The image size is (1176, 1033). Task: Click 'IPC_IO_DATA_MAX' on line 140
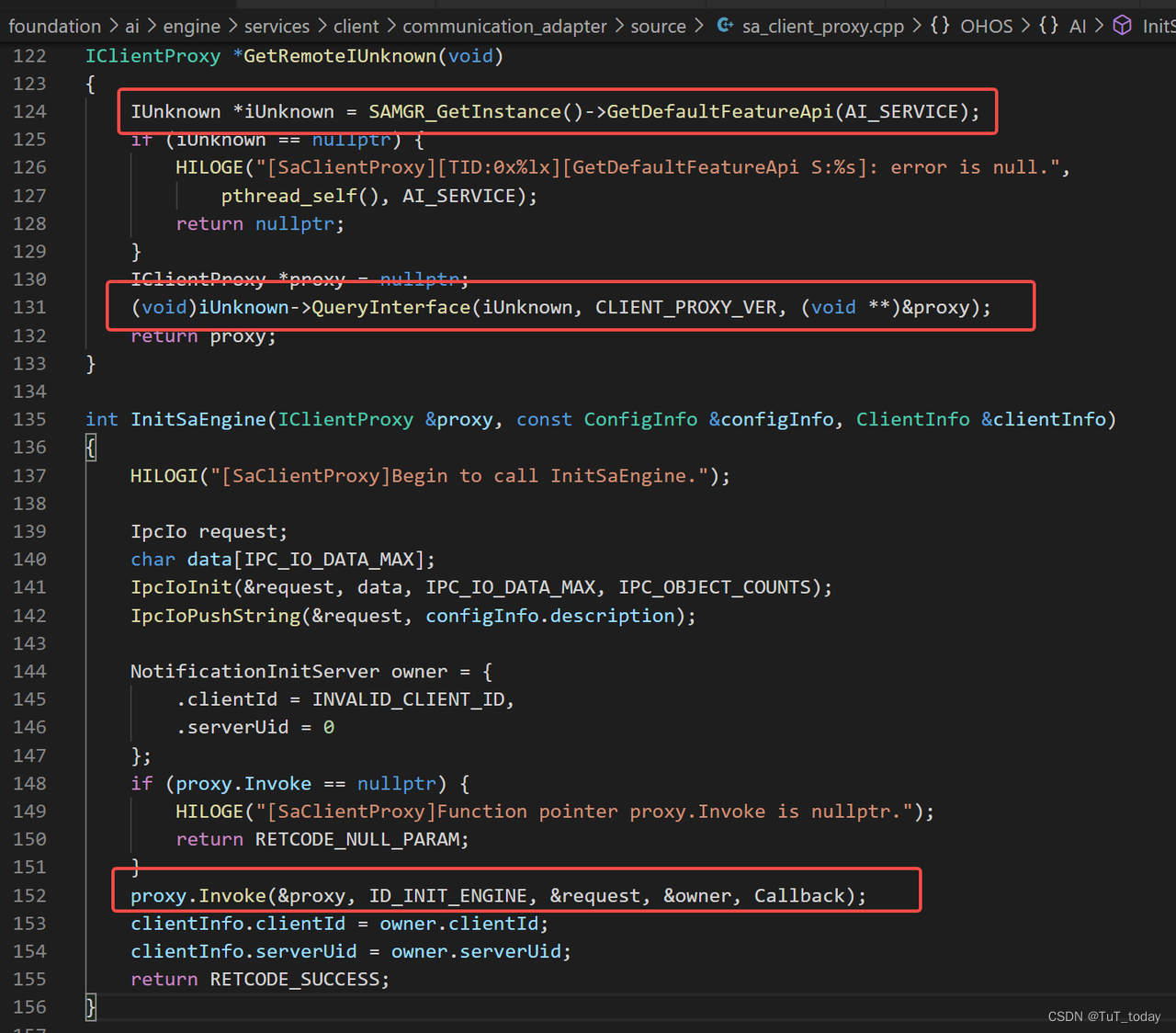click(x=329, y=560)
